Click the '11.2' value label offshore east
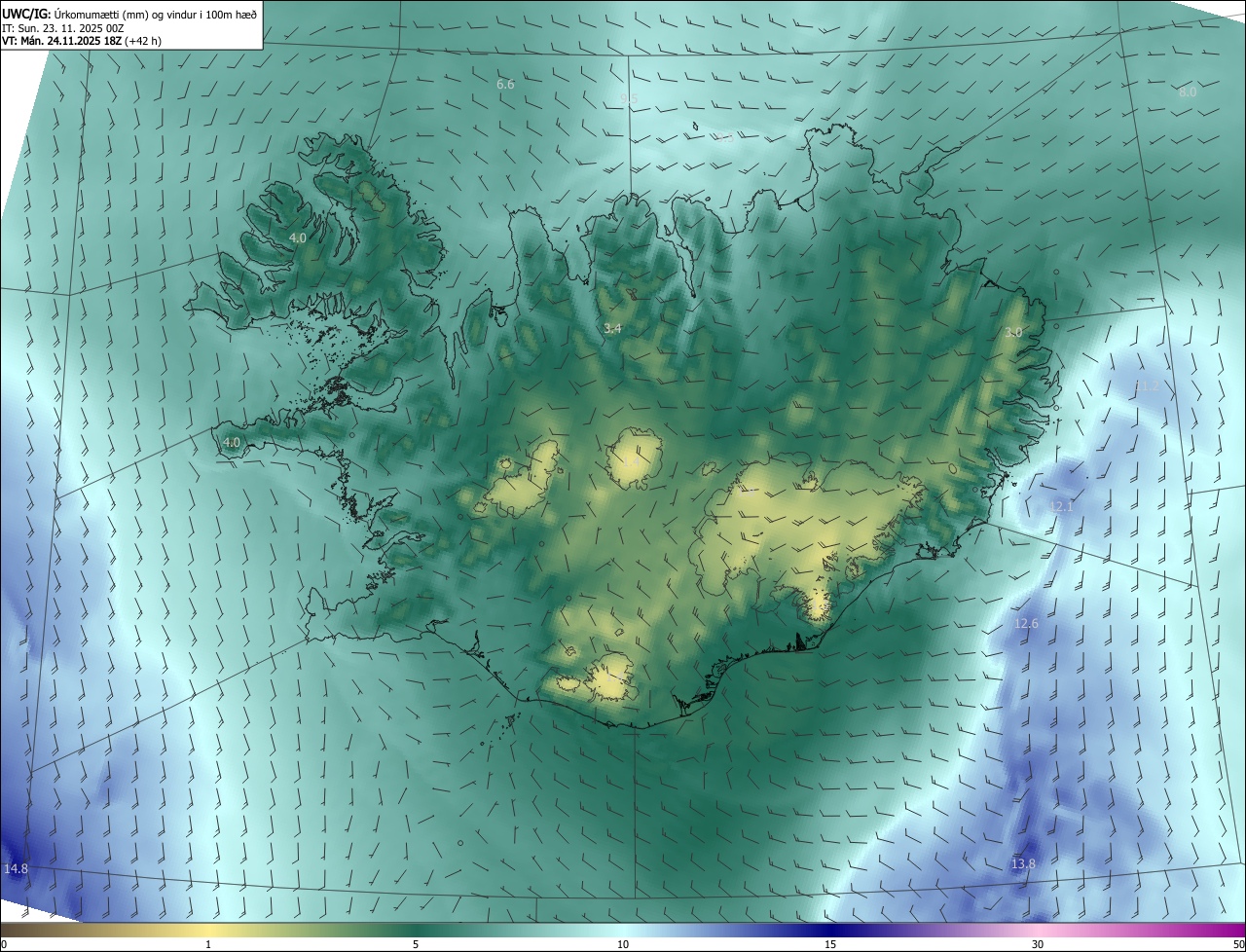Viewport: 1246px width, 952px height. click(1148, 386)
